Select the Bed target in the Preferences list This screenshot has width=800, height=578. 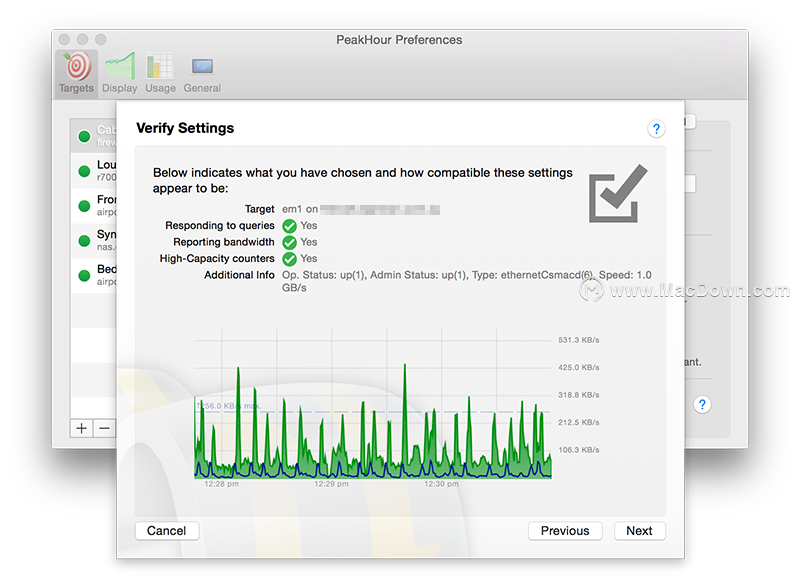point(94,275)
